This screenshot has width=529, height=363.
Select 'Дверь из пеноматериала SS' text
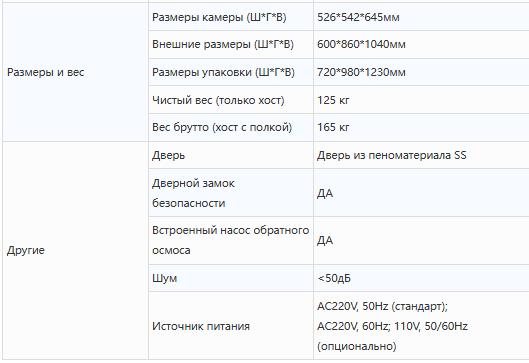pos(391,155)
